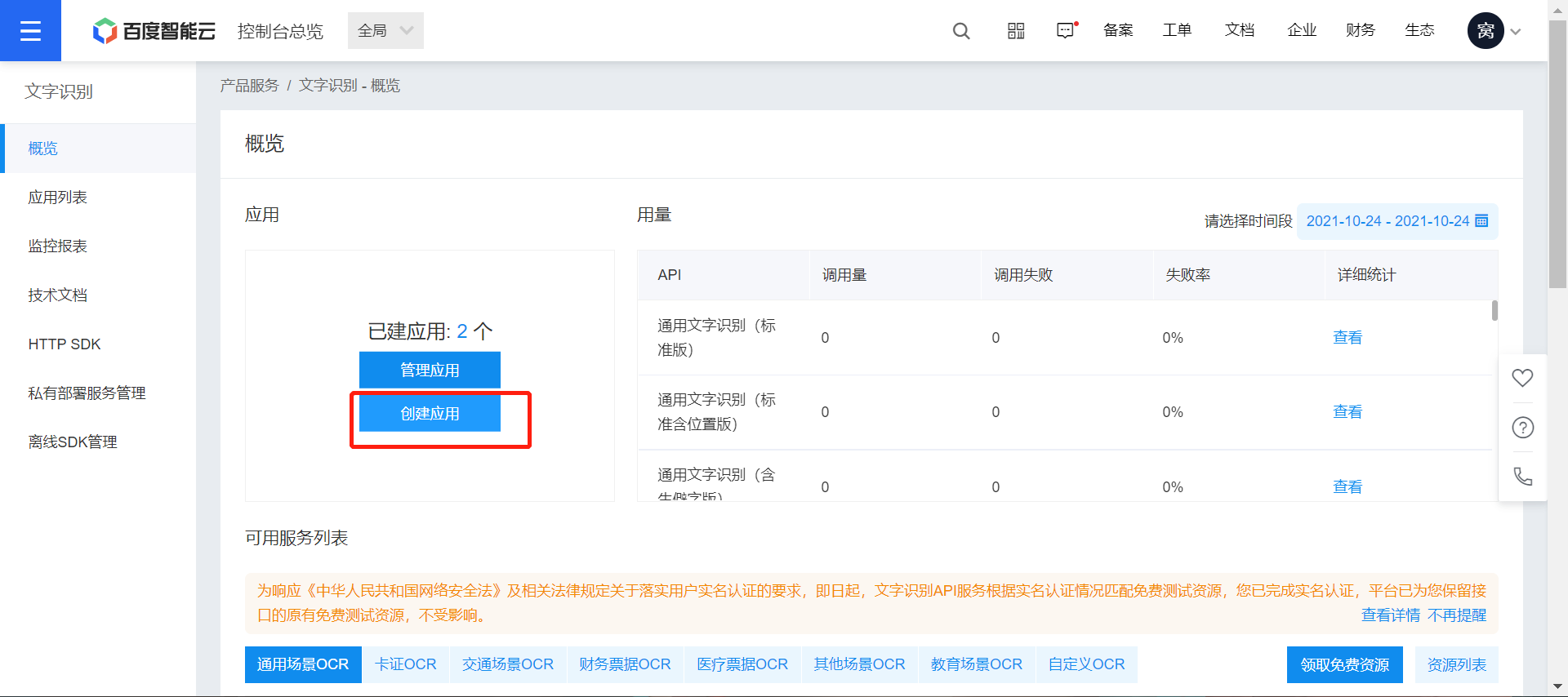1568x697 pixels.
Task: Open the 文档 top menu
Action: (1240, 30)
